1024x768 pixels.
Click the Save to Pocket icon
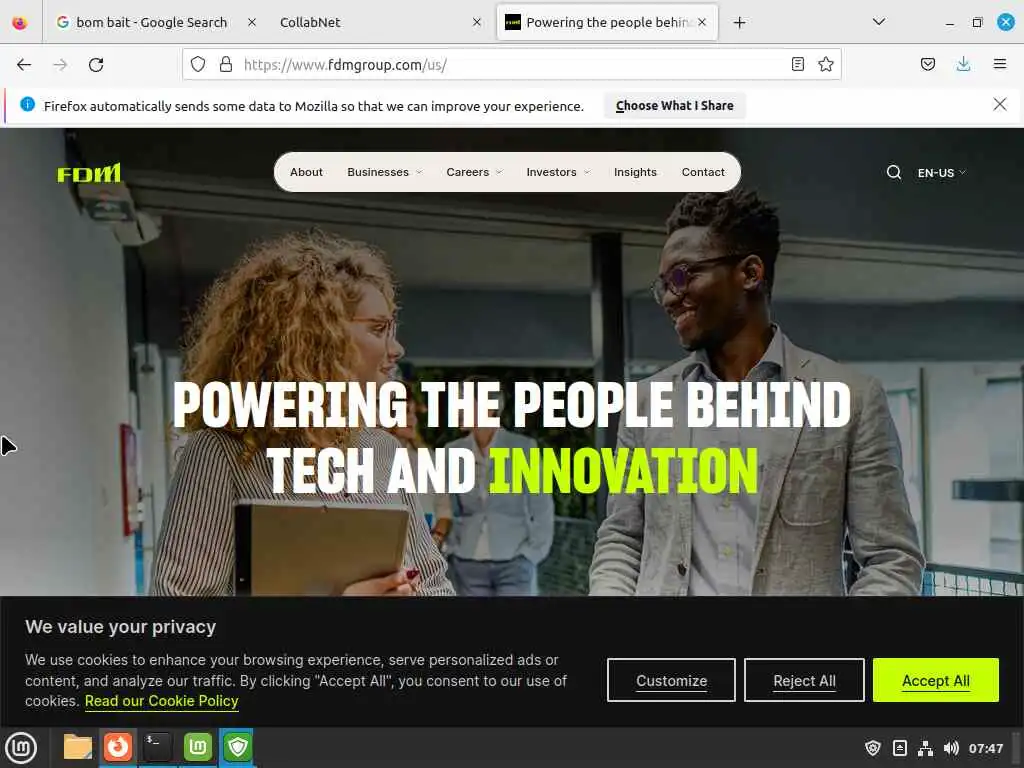927,64
